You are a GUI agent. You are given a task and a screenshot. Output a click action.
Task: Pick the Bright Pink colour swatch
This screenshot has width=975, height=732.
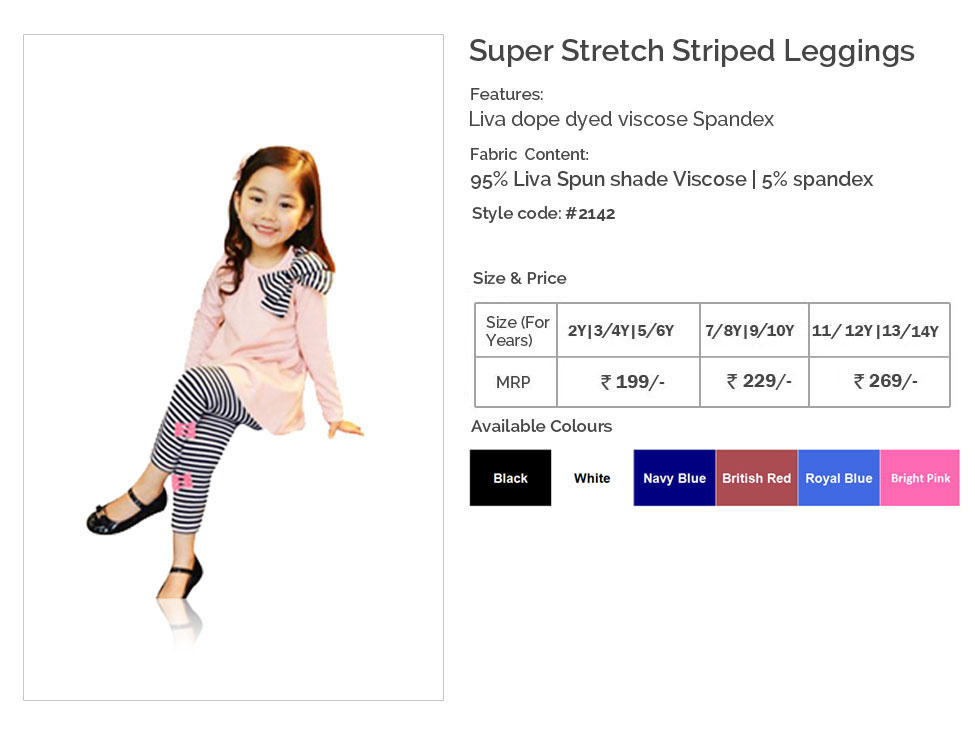click(x=920, y=478)
